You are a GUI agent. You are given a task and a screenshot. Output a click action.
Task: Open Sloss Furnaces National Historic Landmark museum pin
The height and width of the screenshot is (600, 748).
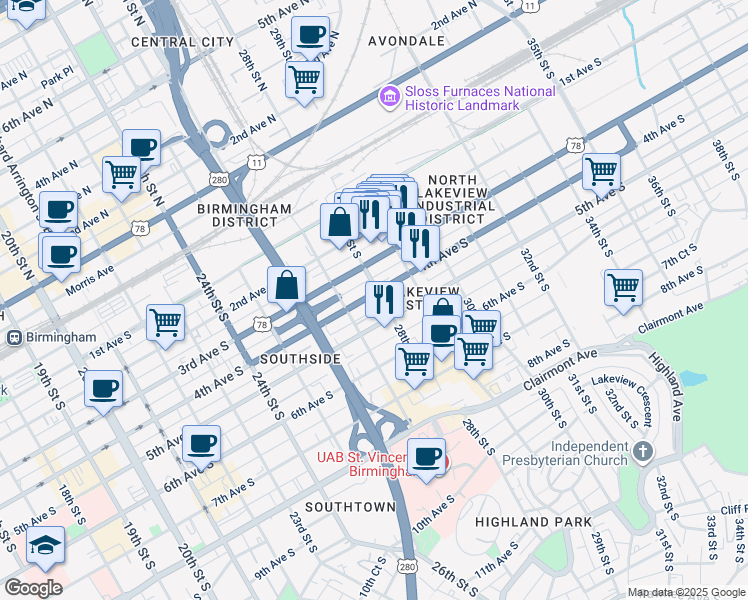[x=390, y=97]
